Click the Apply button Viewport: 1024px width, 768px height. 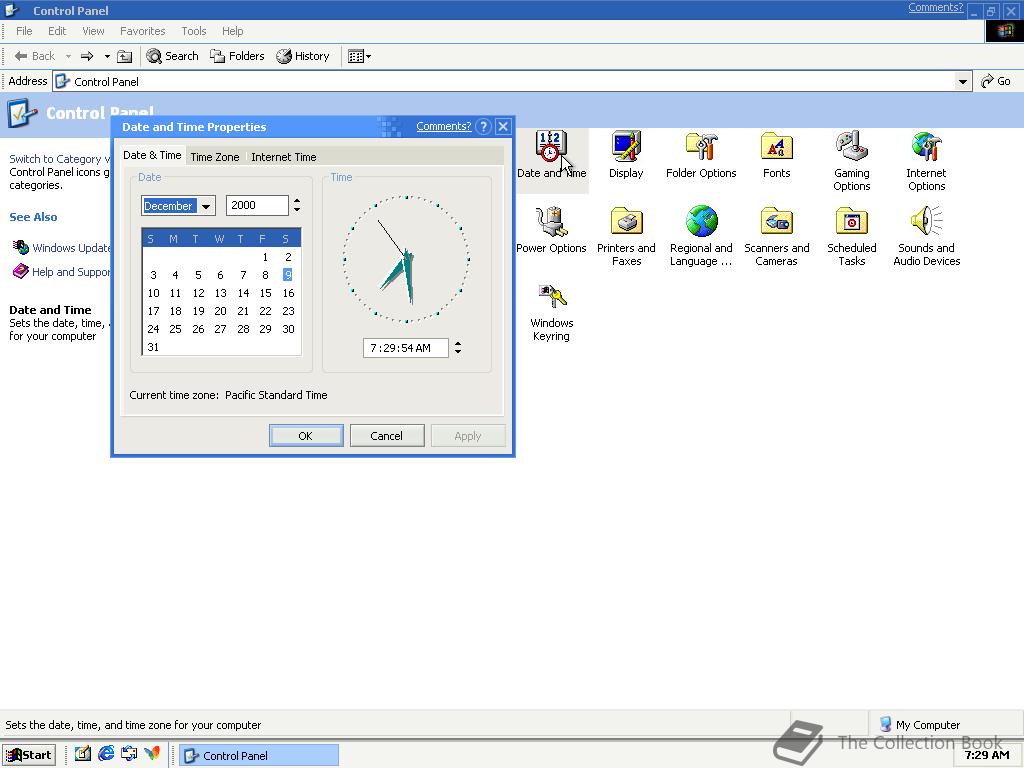point(468,436)
